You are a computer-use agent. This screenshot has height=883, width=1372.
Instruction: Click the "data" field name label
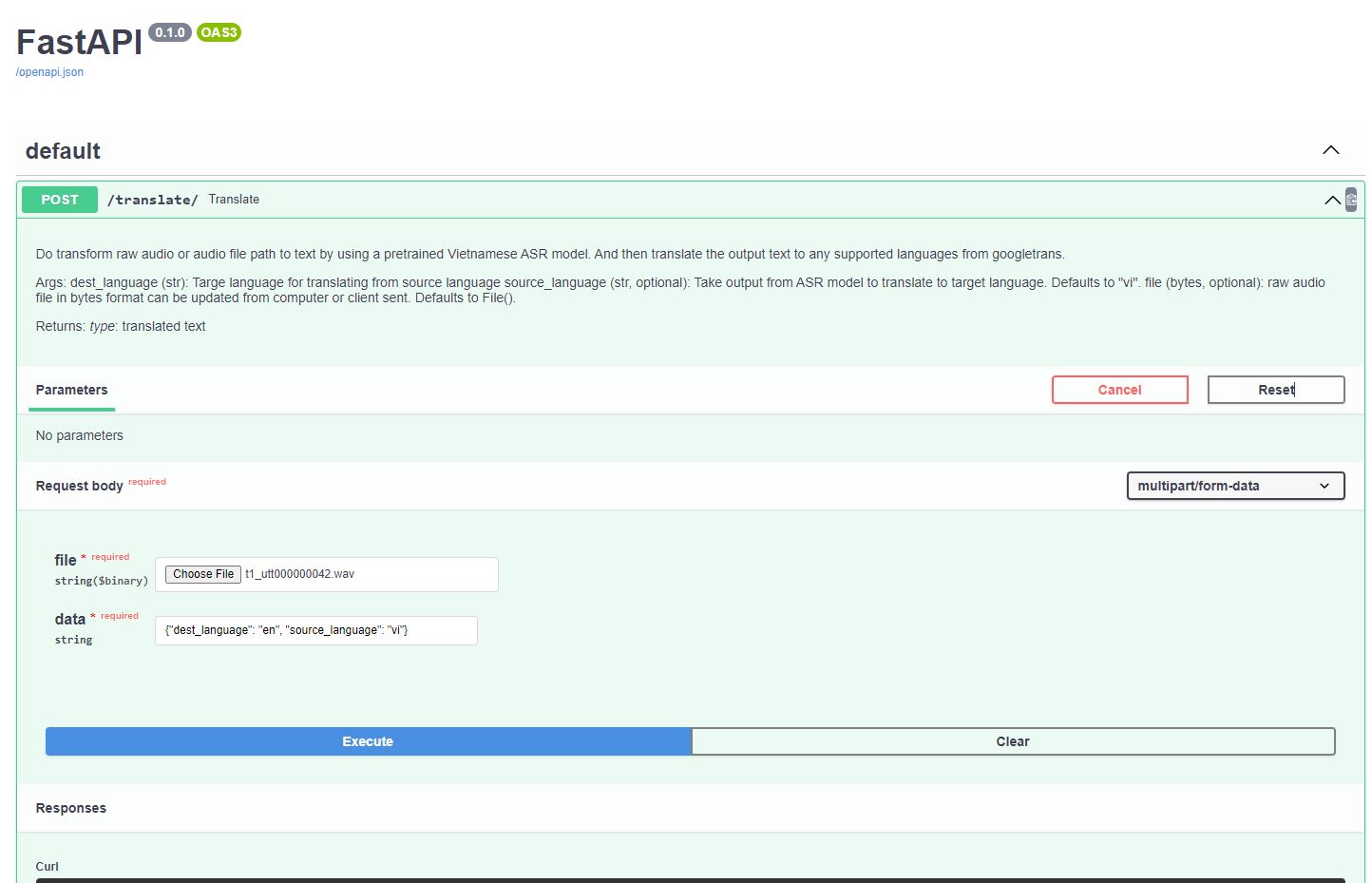[69, 619]
